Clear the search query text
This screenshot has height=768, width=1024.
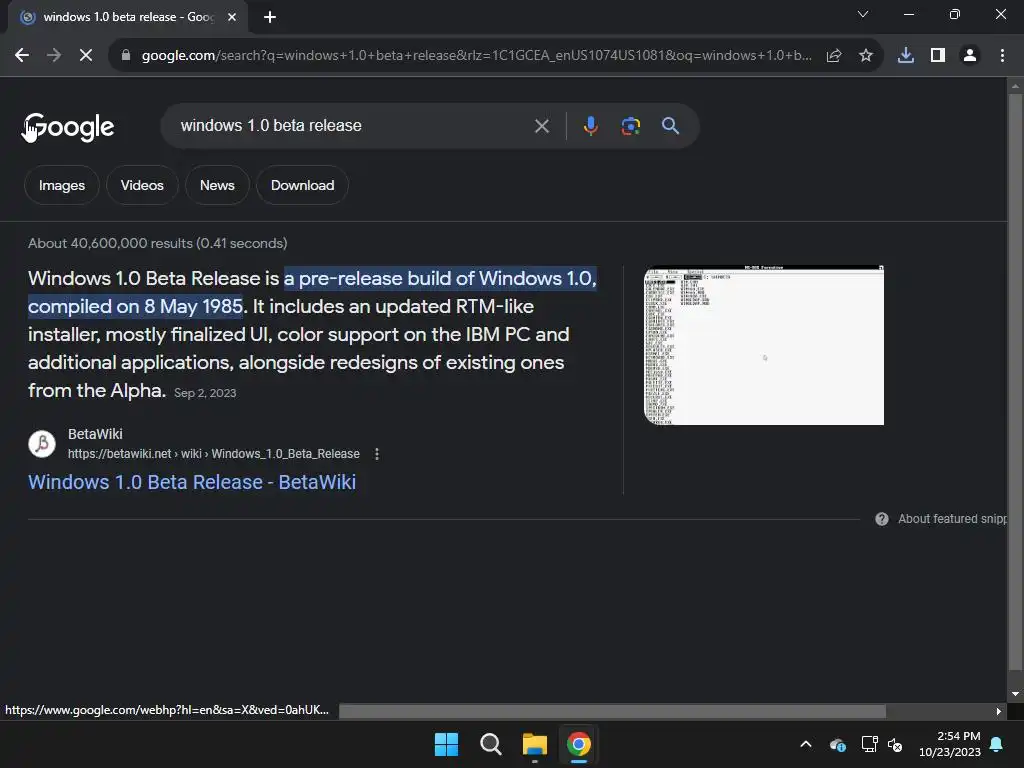click(541, 126)
